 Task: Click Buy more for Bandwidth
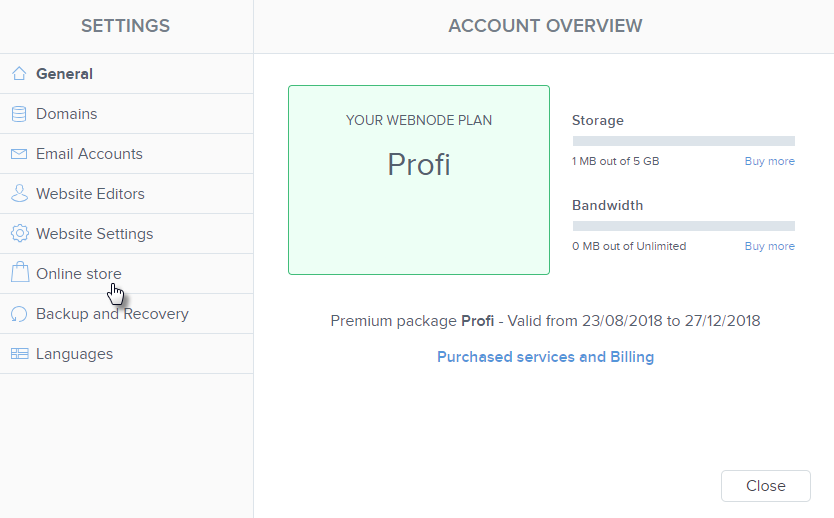770,246
